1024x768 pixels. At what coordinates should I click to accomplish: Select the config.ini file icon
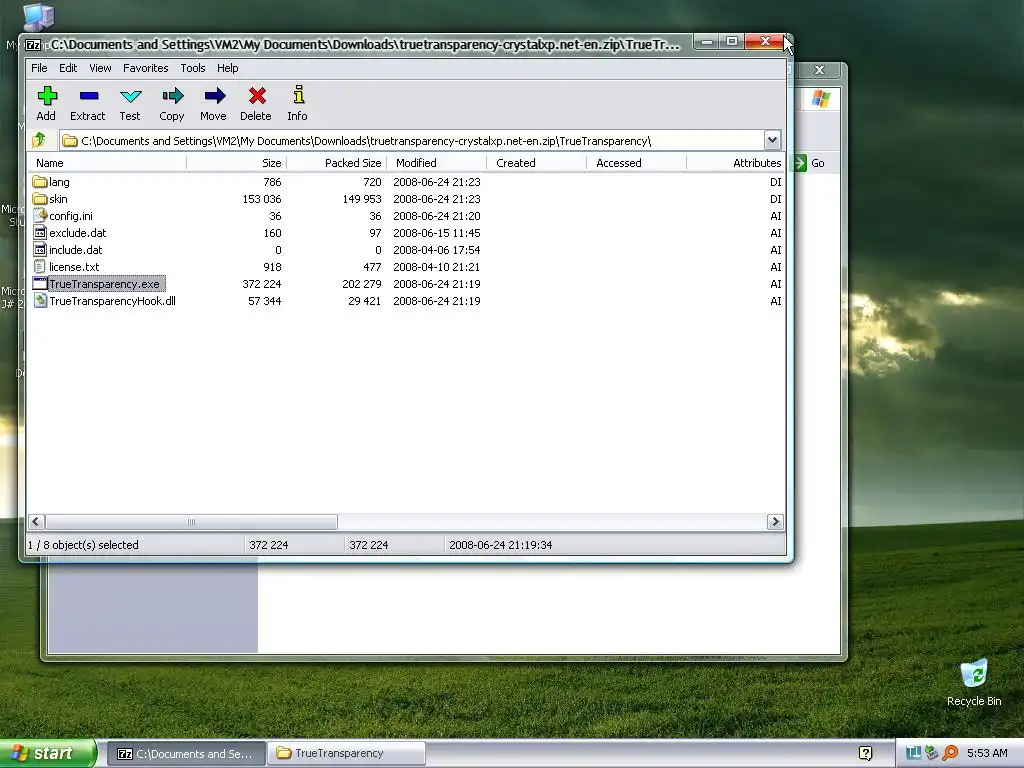click(x=40, y=216)
